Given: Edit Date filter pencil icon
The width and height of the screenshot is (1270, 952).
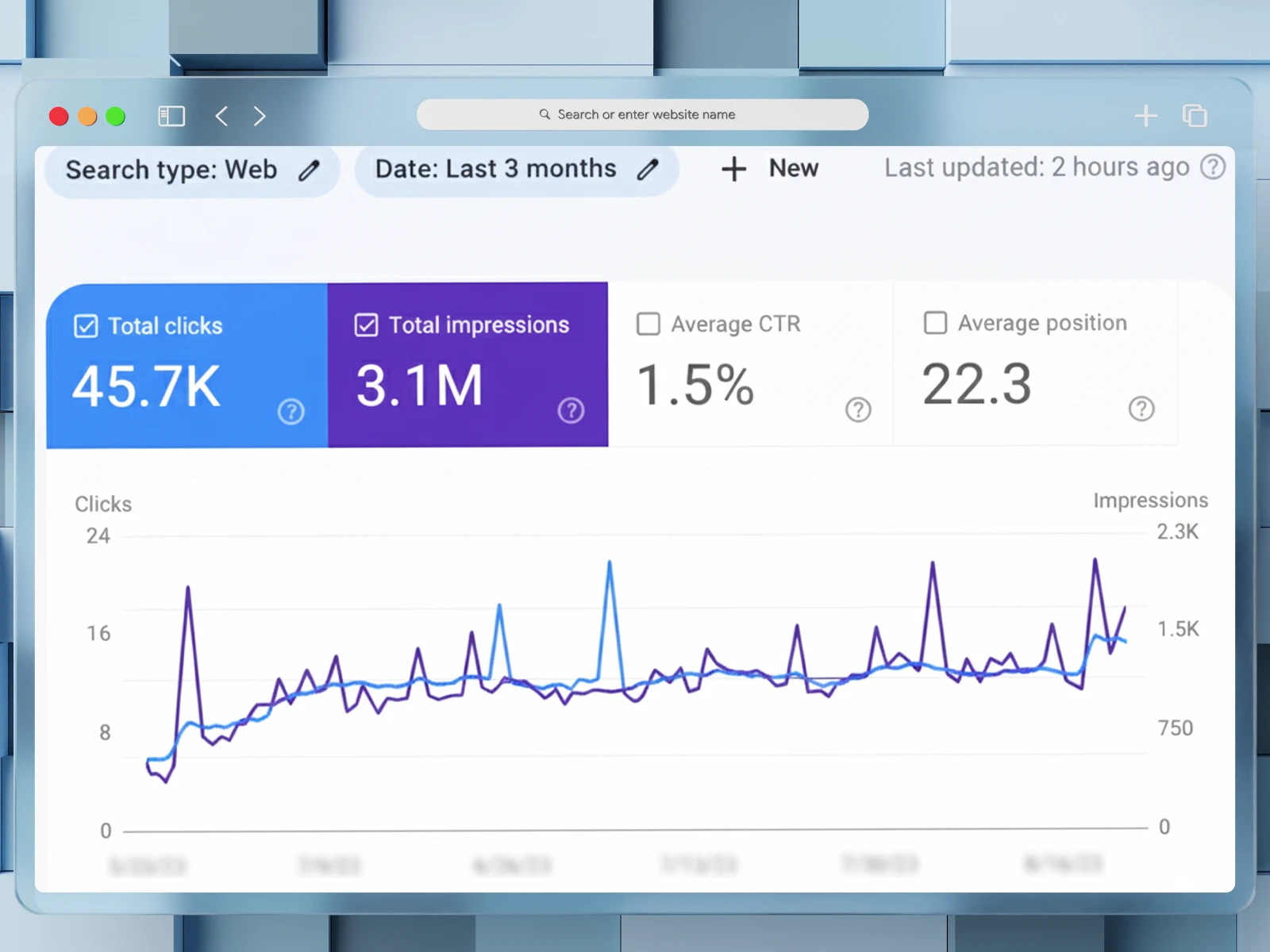Looking at the screenshot, I should tap(648, 169).
